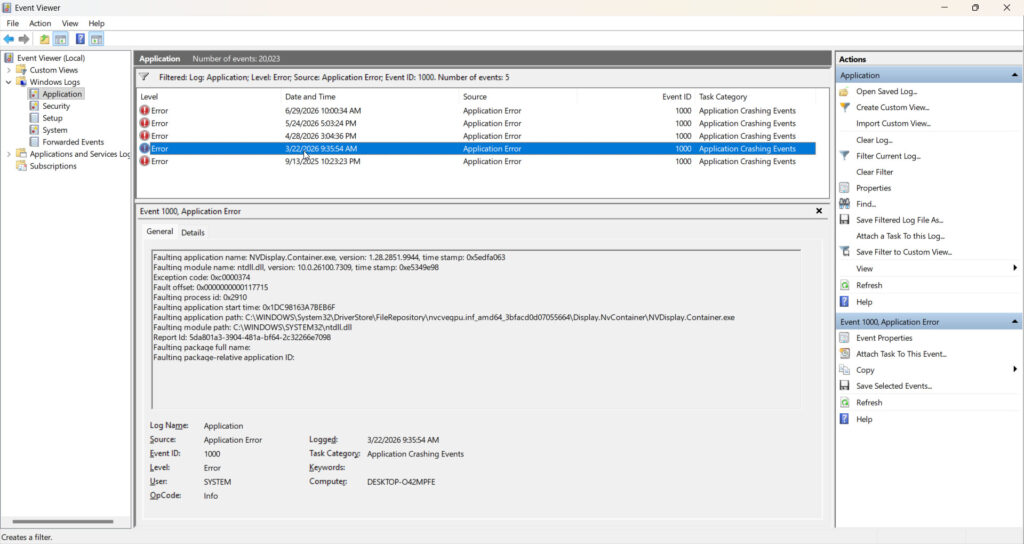Click the Create Custom View funnel icon
The width and height of the screenshot is (1024, 544).
(844, 107)
